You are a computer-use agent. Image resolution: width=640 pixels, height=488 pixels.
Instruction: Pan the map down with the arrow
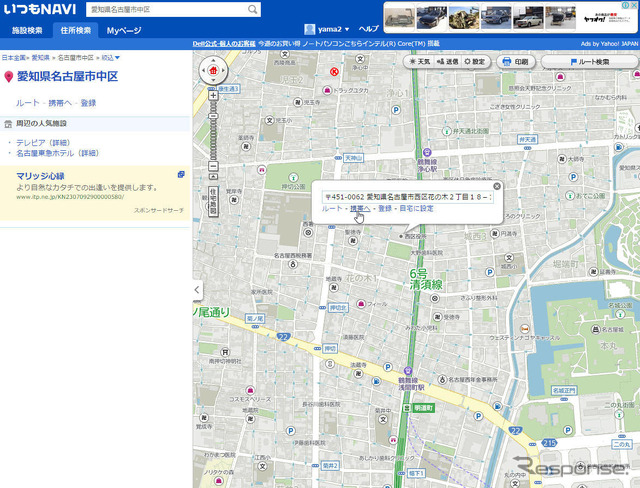[213, 80]
